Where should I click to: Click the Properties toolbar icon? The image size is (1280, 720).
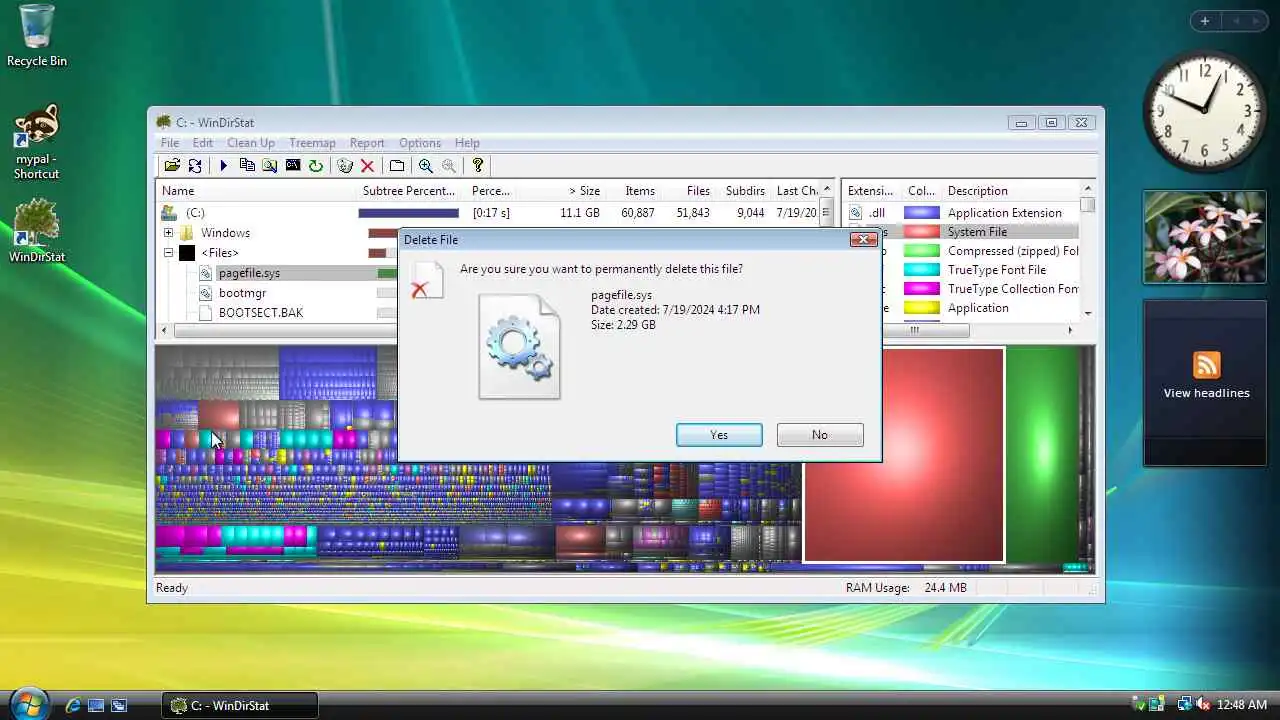[397, 166]
